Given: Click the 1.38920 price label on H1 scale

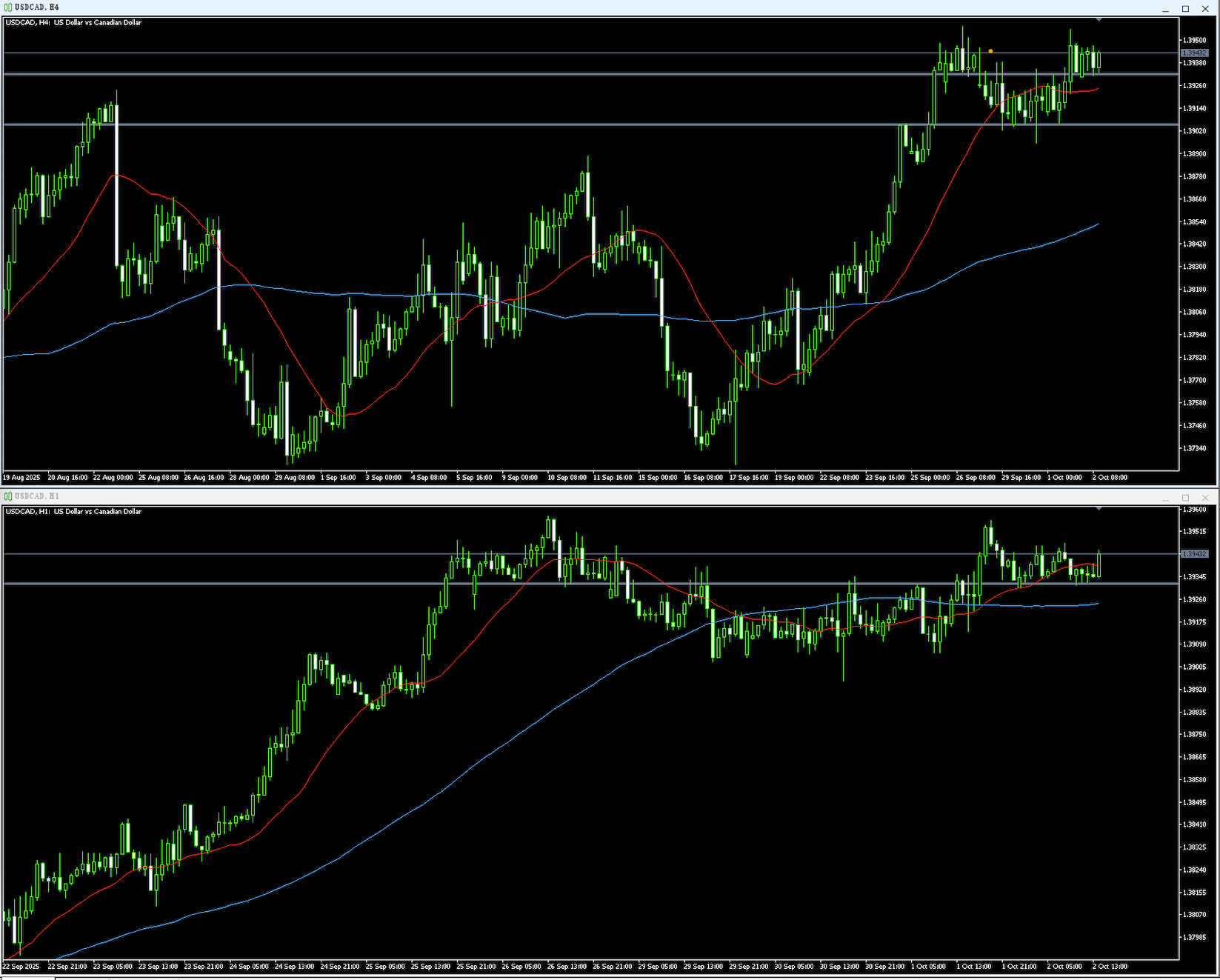Looking at the screenshot, I should [1195, 690].
